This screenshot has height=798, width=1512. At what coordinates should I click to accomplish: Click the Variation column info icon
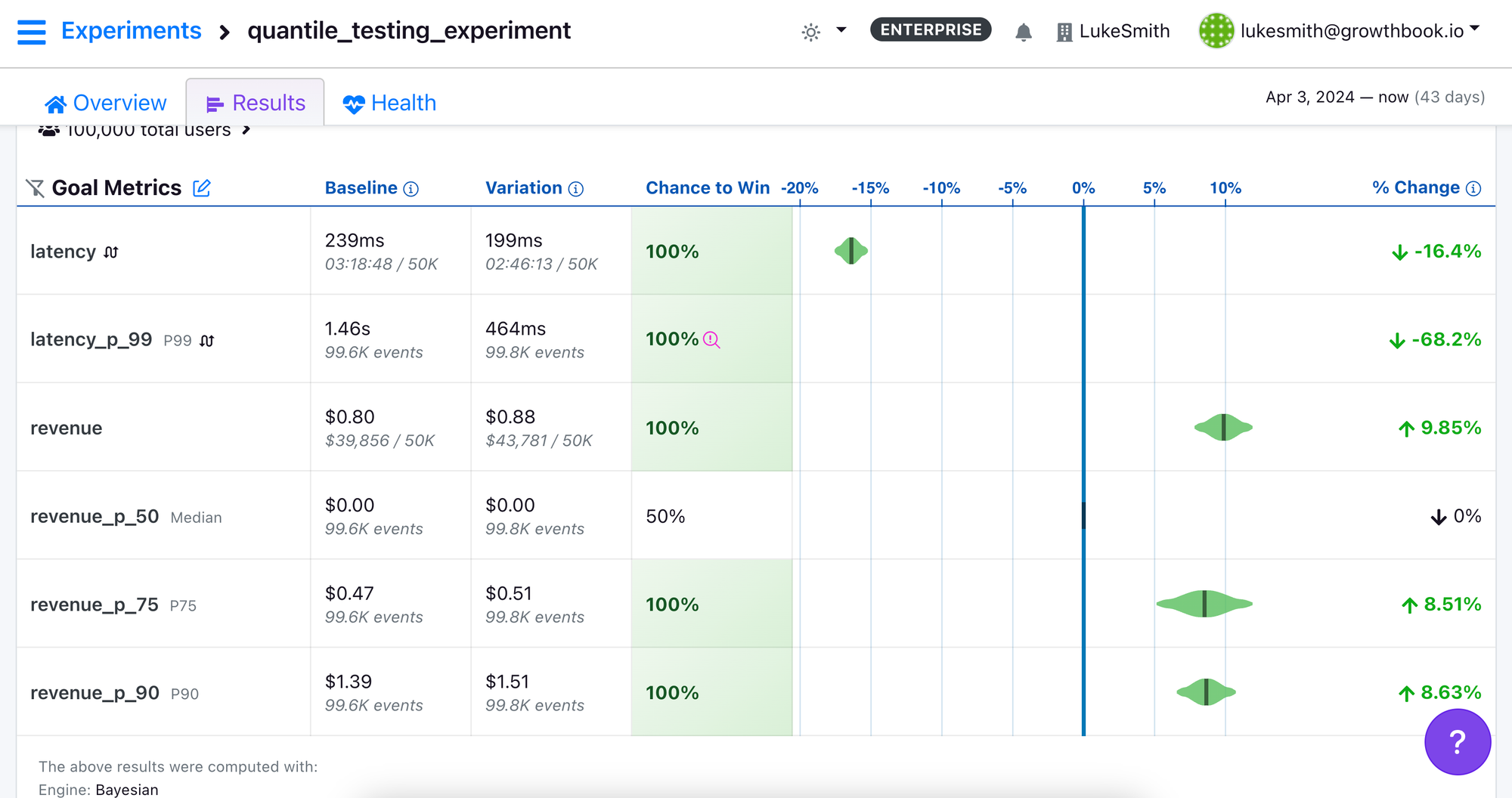[575, 189]
